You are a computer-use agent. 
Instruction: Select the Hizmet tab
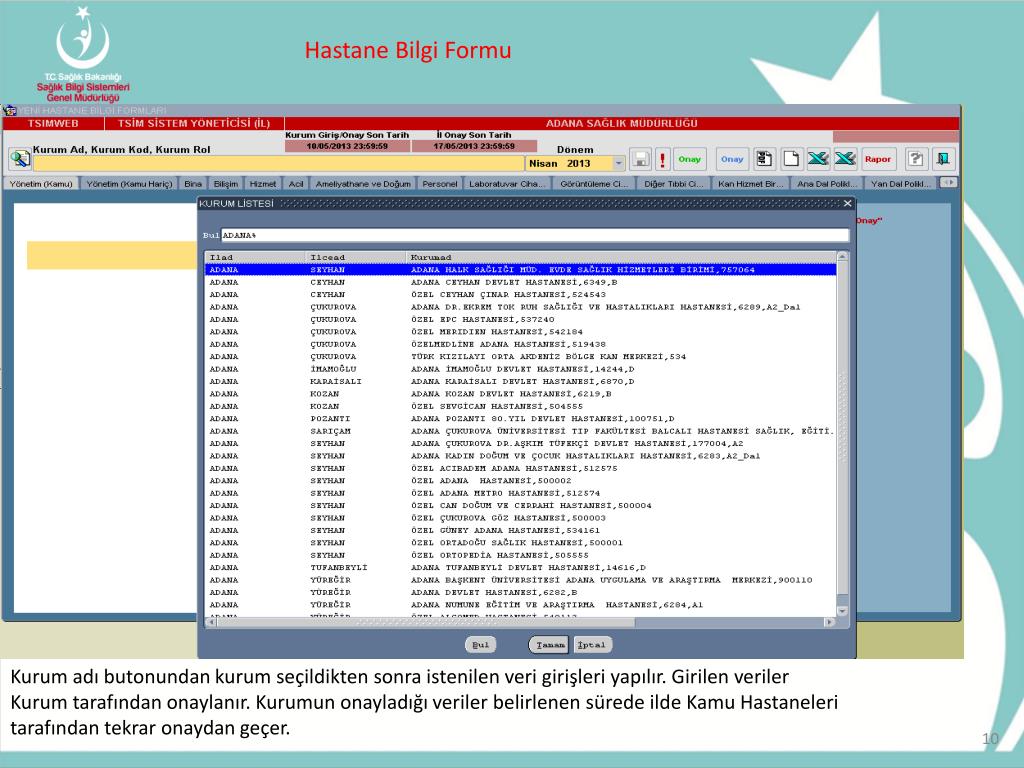pyautogui.click(x=263, y=184)
